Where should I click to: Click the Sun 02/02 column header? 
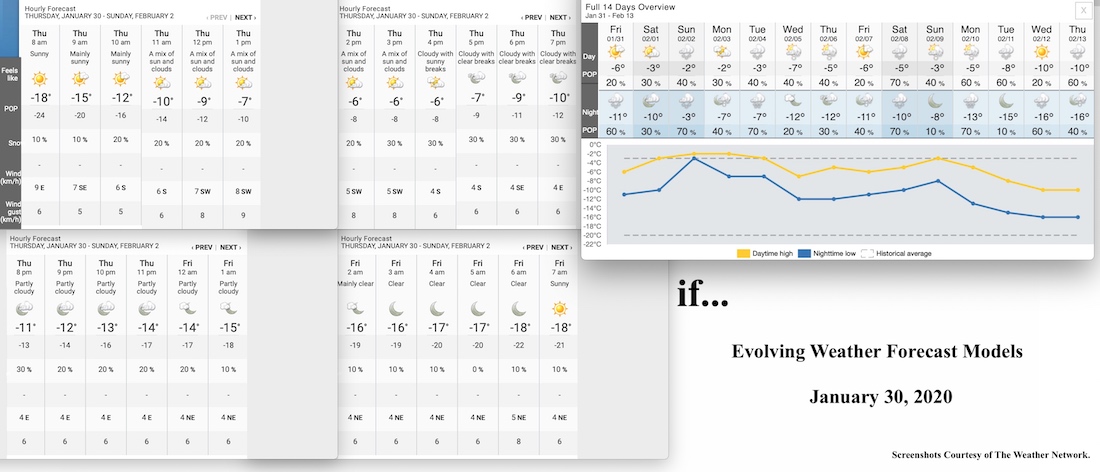(x=687, y=33)
